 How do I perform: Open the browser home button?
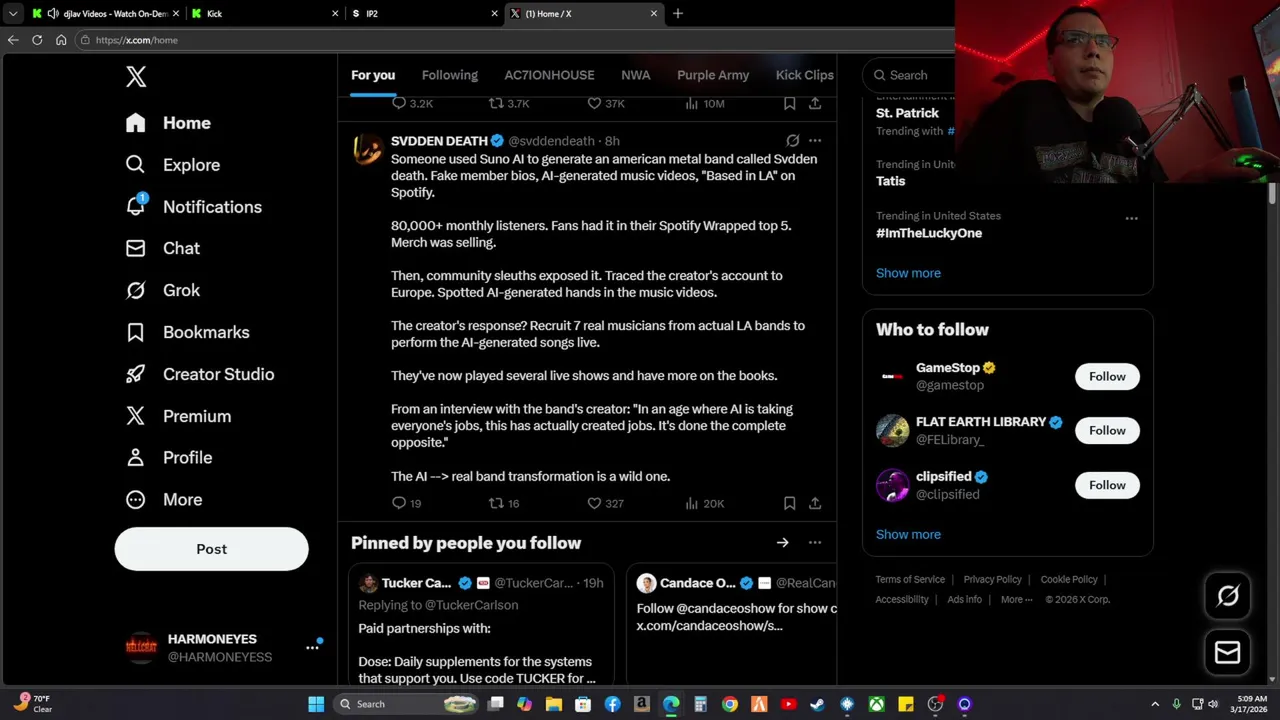pos(61,40)
